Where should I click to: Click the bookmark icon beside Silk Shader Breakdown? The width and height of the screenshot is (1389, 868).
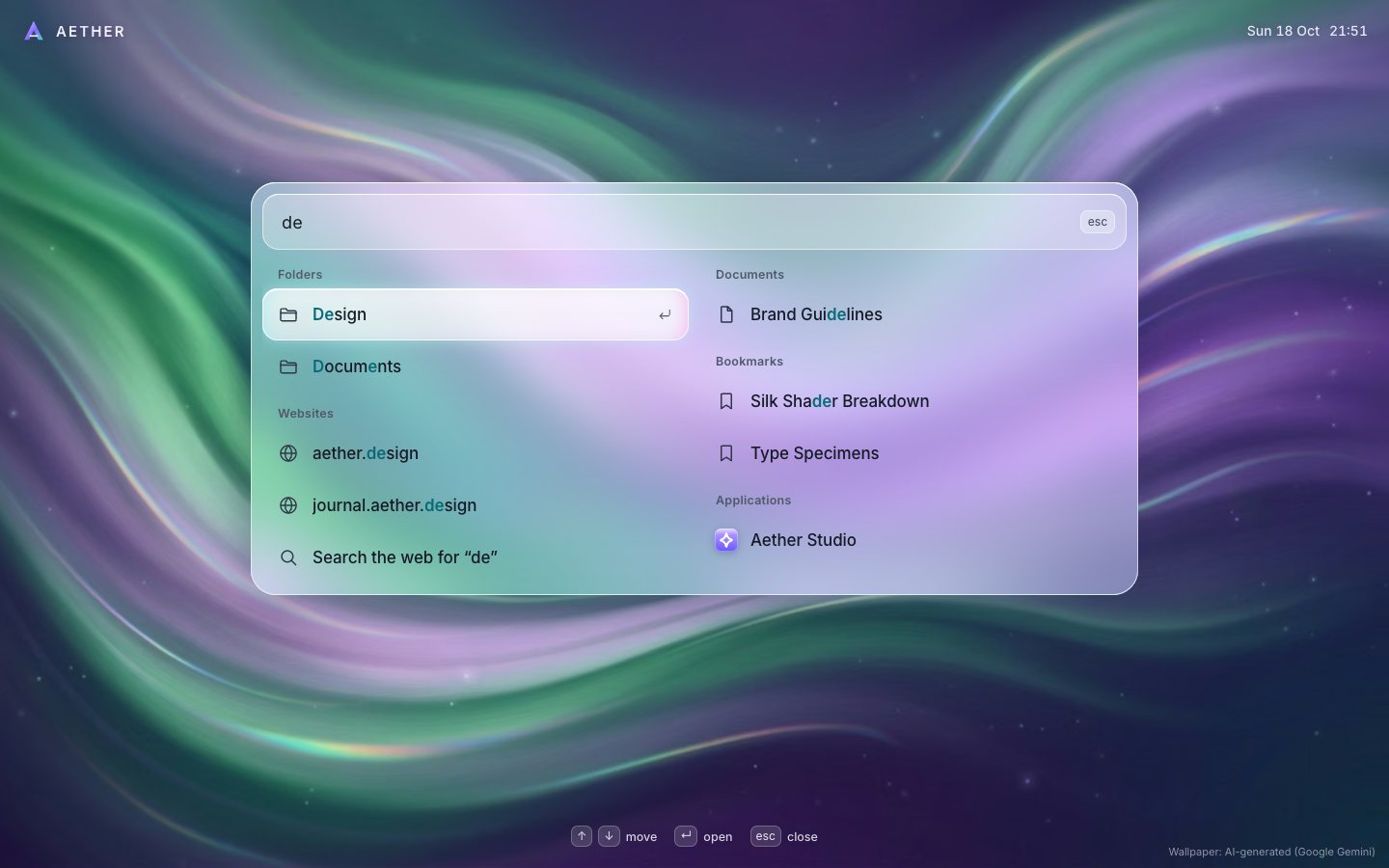[726, 401]
